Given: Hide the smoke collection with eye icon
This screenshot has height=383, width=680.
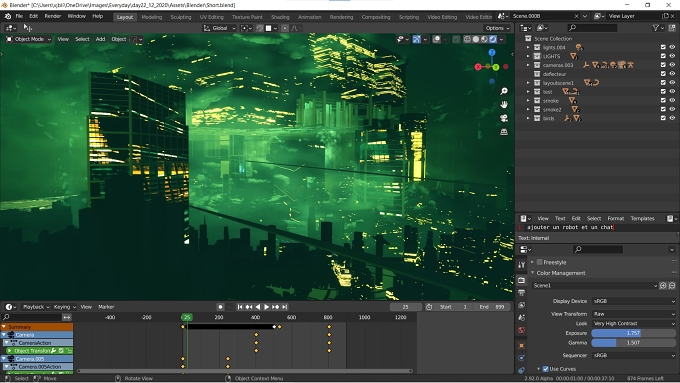Looking at the screenshot, I should pos(672,101).
